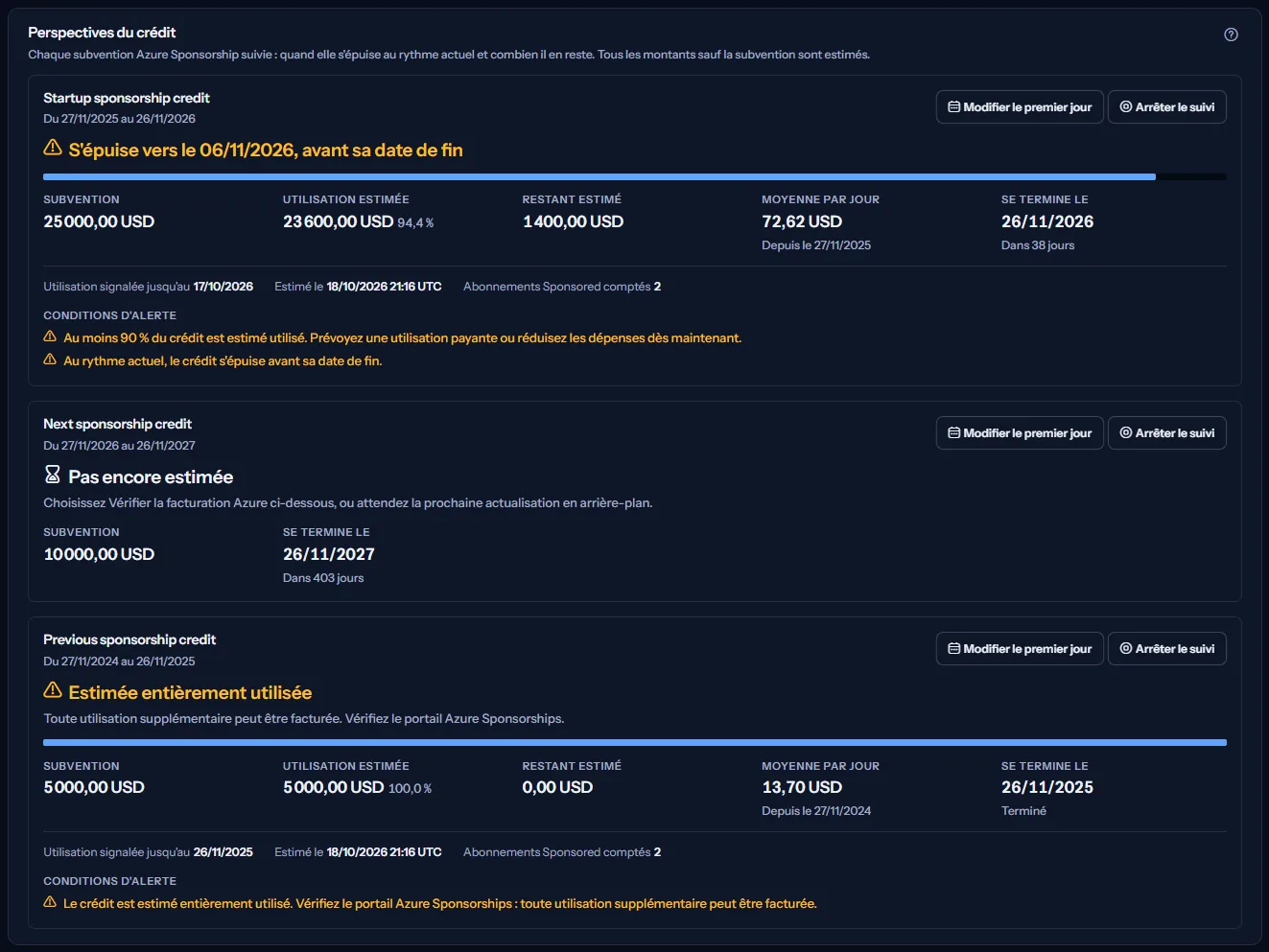
Task: Select the "Previous sponsorship credit" title
Action: coord(129,639)
